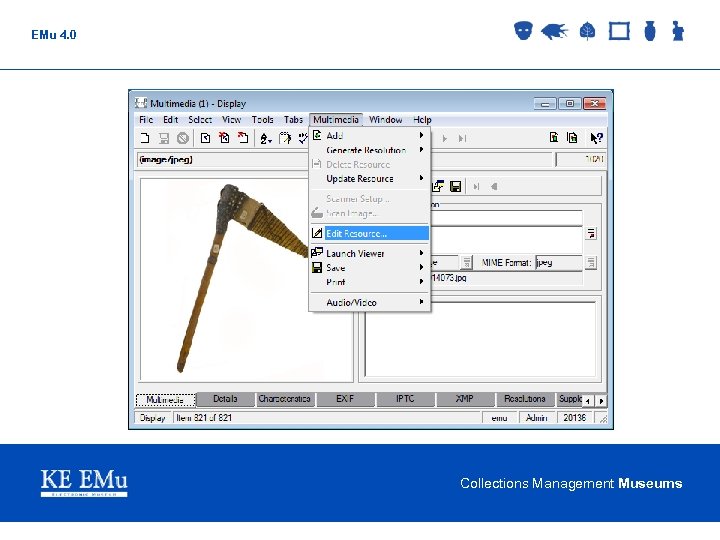Open the Tools menu
Image resolution: width=720 pixels, height=540 pixels.
coord(262,119)
